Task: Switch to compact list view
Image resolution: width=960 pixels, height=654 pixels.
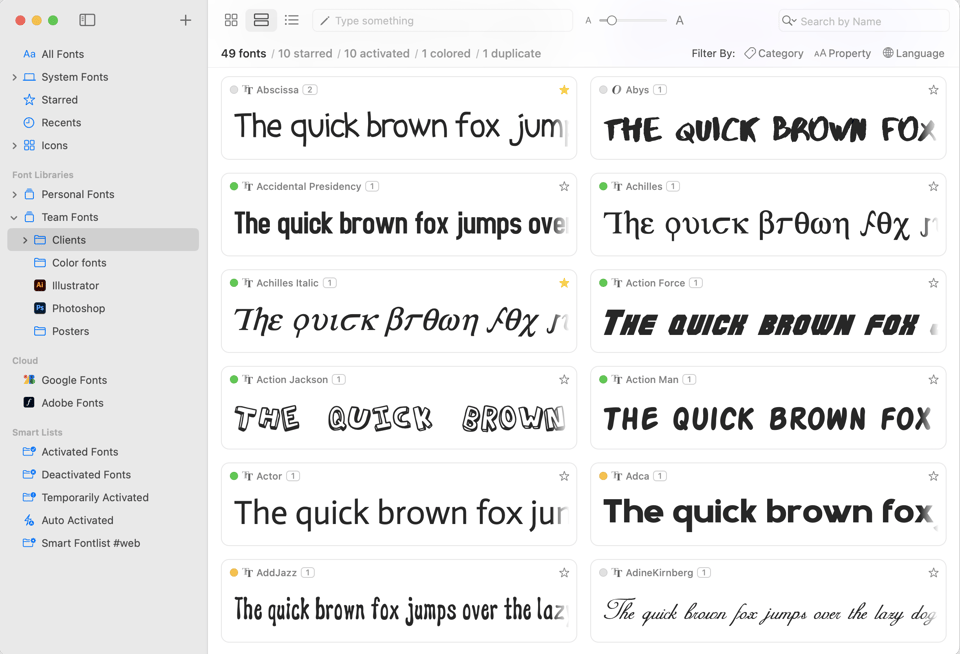Action: [x=291, y=19]
